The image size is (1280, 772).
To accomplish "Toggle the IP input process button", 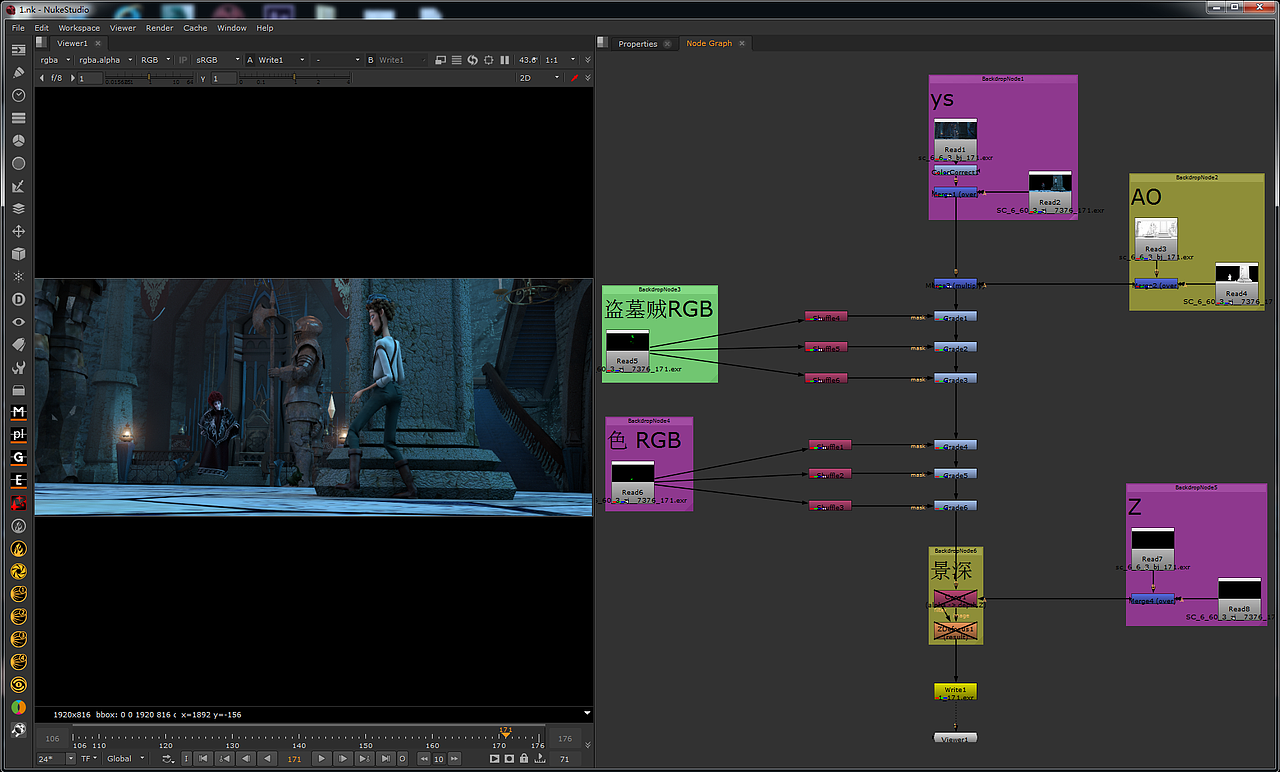I will [x=183, y=60].
